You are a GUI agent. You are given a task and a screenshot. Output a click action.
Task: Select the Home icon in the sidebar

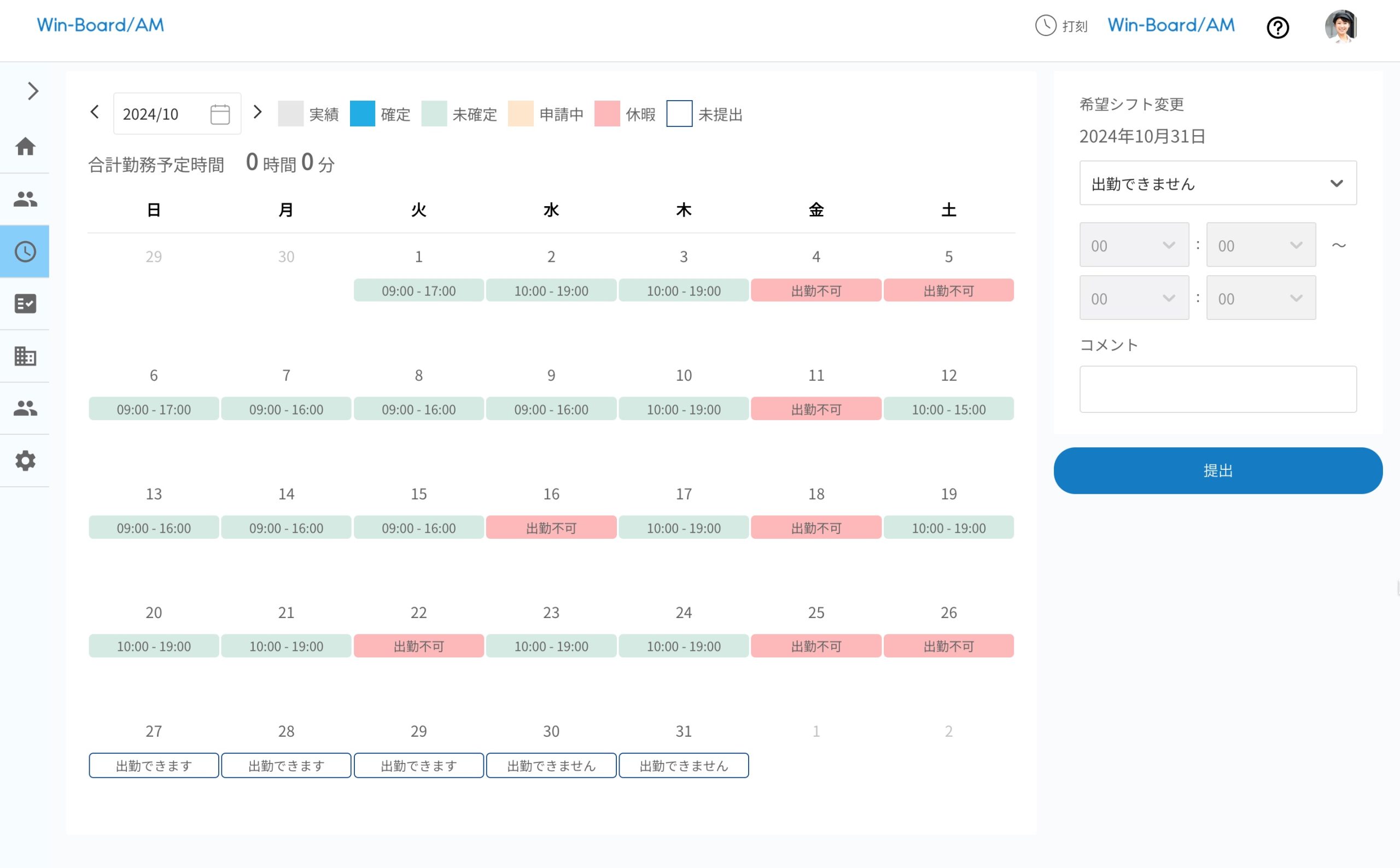(x=25, y=147)
